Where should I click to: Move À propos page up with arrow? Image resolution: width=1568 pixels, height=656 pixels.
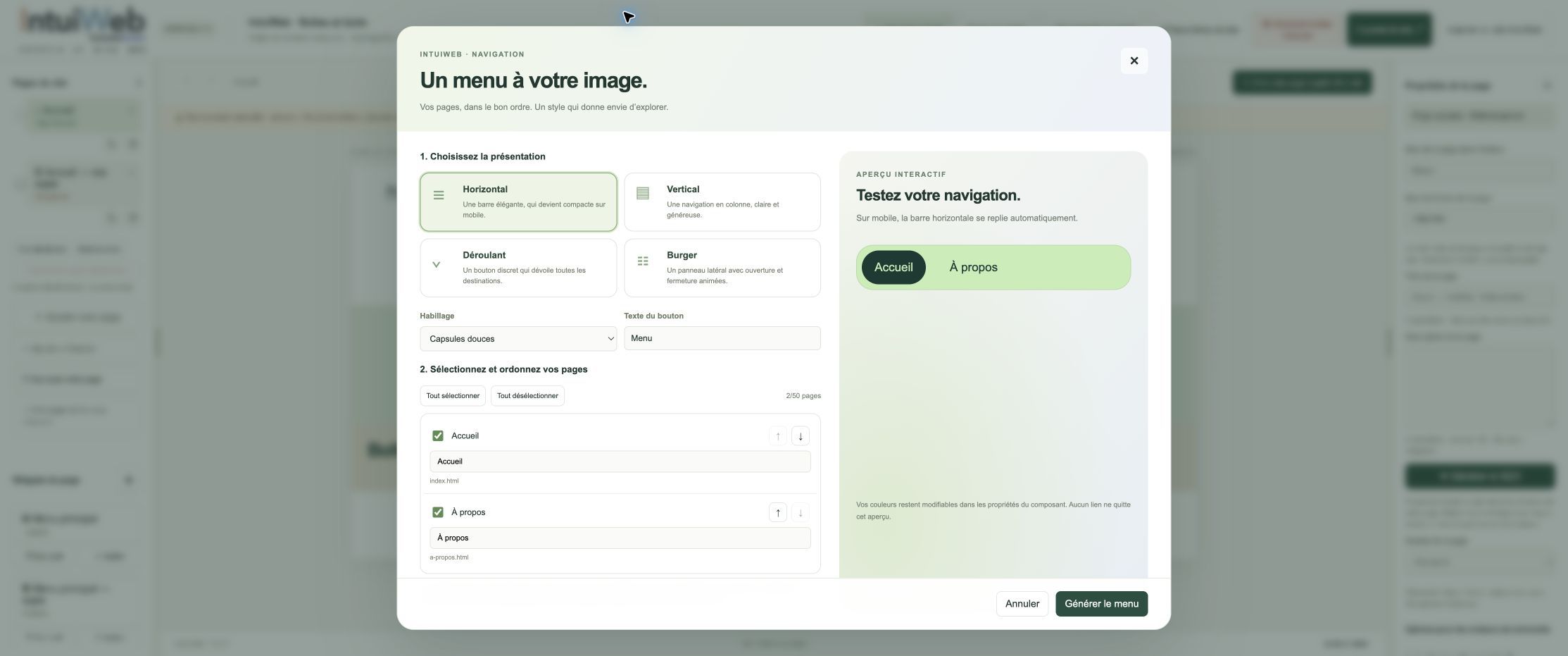point(777,512)
